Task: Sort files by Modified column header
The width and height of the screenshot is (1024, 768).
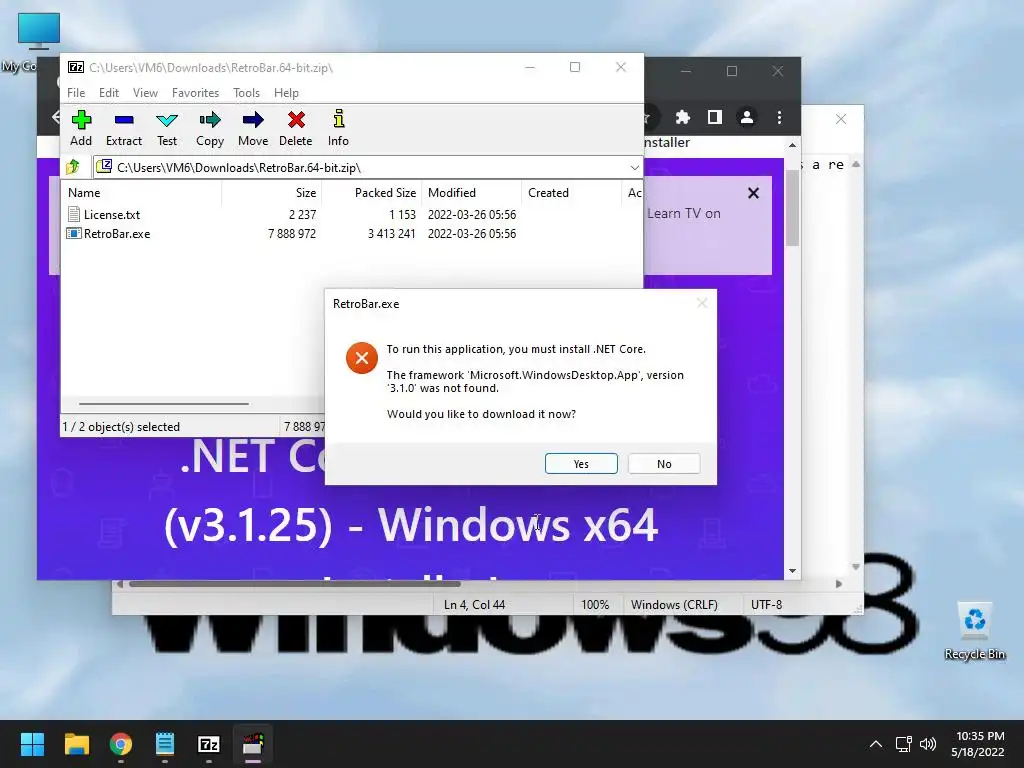Action: (x=472, y=193)
